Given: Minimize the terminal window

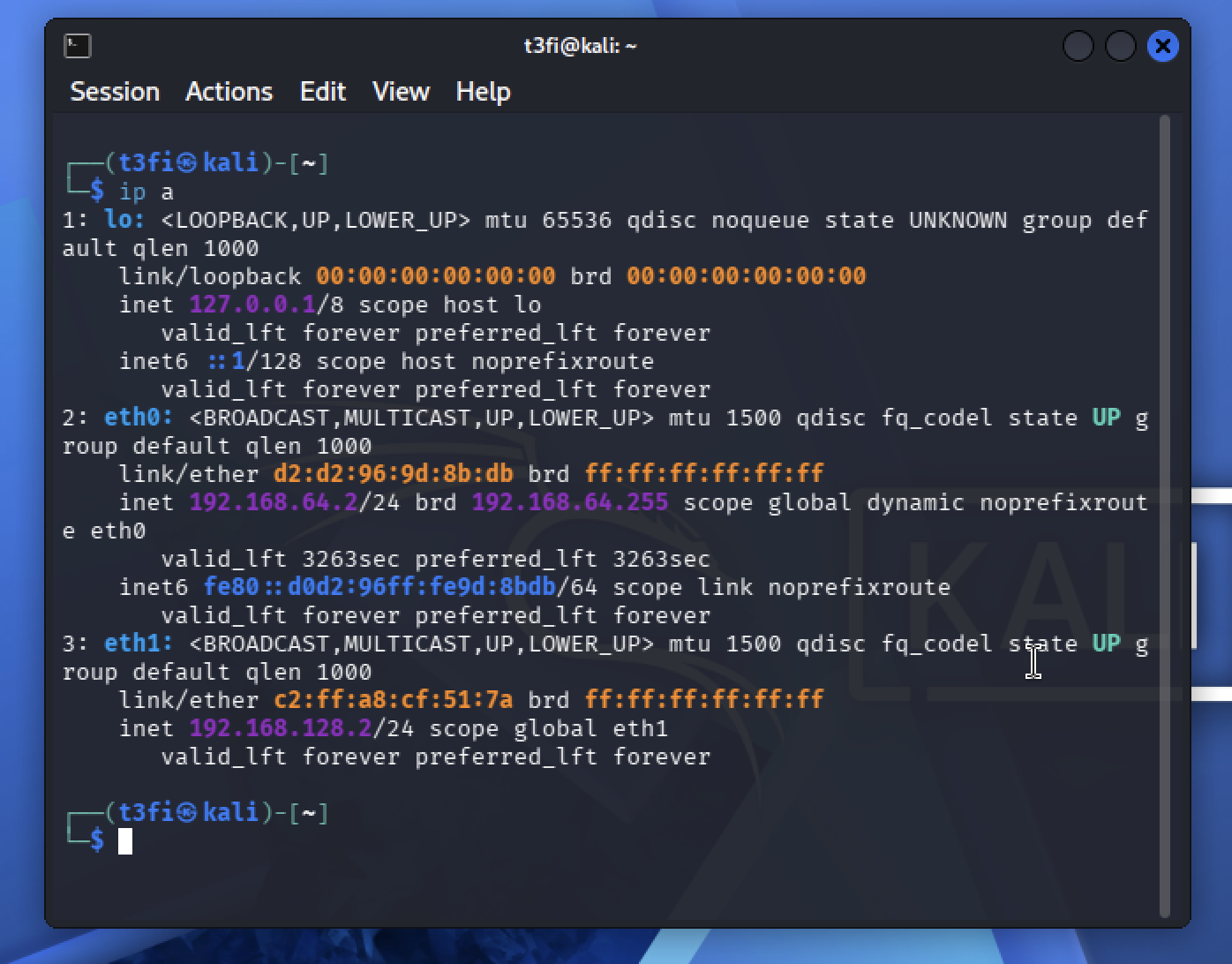Looking at the screenshot, I should point(1078,46).
